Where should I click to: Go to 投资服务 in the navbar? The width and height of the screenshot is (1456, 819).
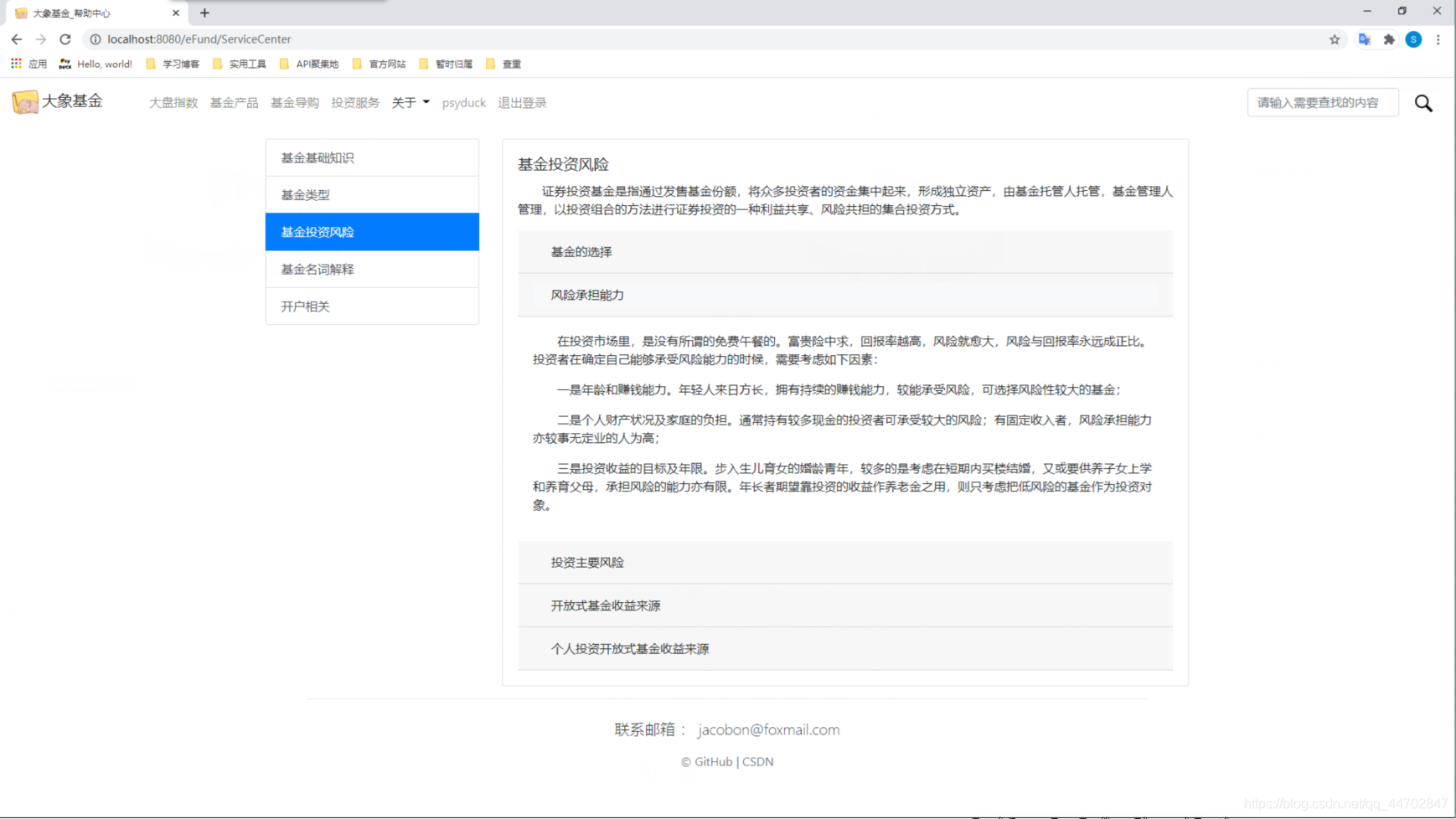(x=355, y=102)
